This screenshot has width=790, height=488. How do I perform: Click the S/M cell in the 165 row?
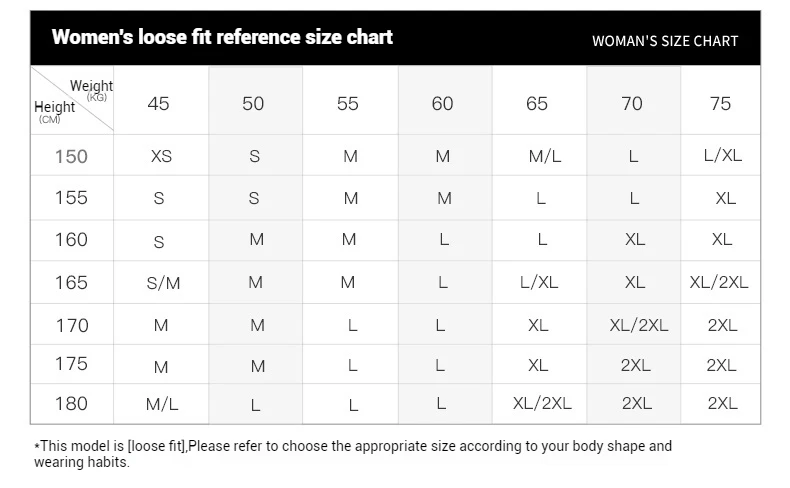163,283
